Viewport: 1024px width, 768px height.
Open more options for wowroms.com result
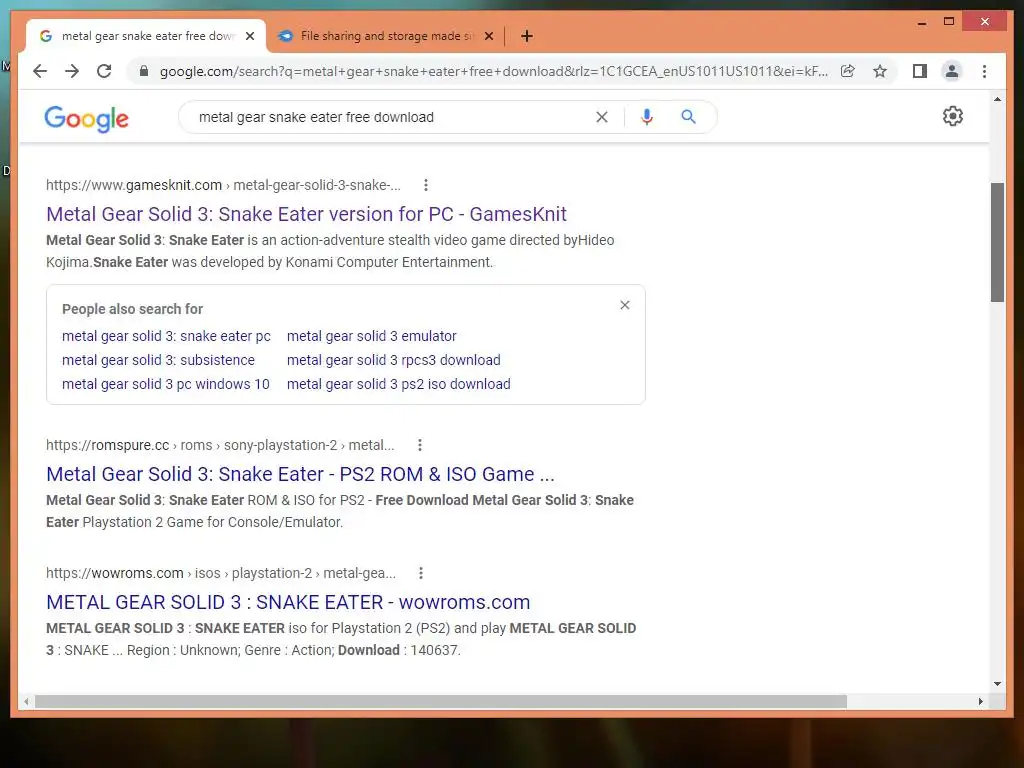pos(421,573)
